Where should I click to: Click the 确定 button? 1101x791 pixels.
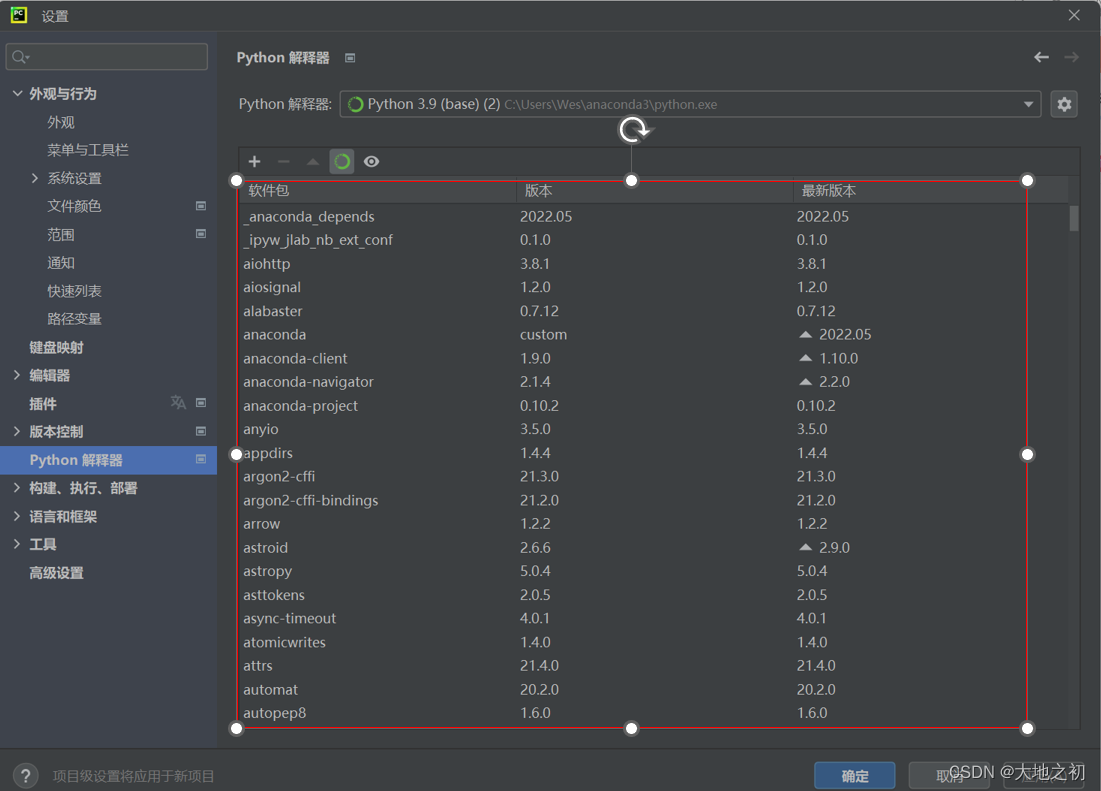855,776
